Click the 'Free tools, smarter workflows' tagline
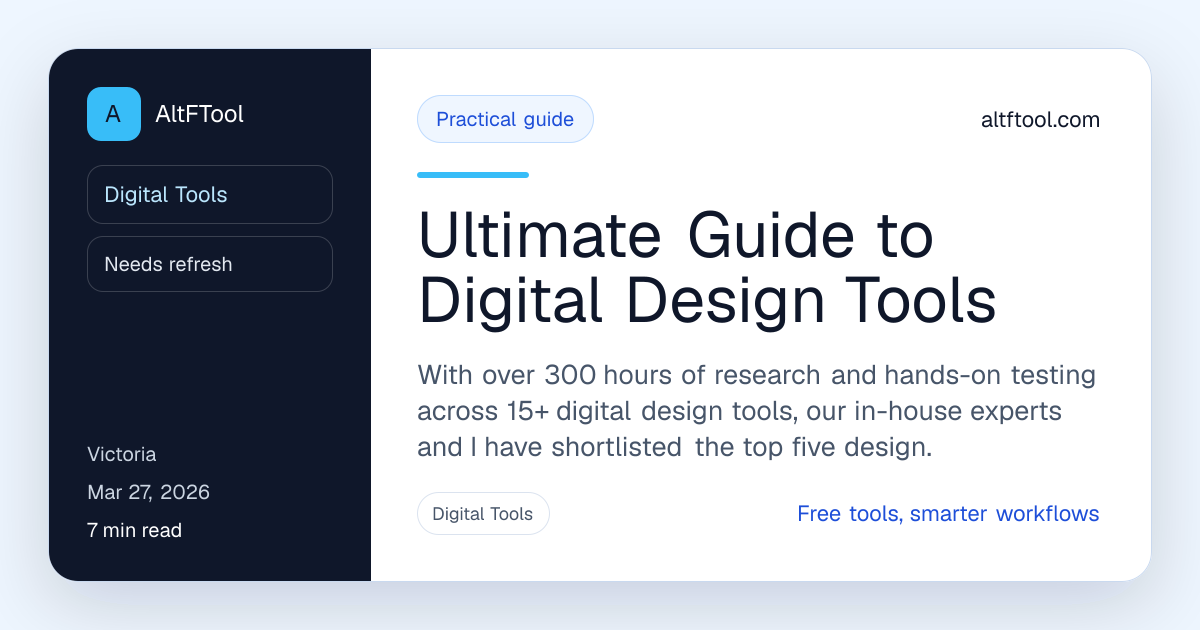Viewport: 1200px width, 630px height. (948, 514)
